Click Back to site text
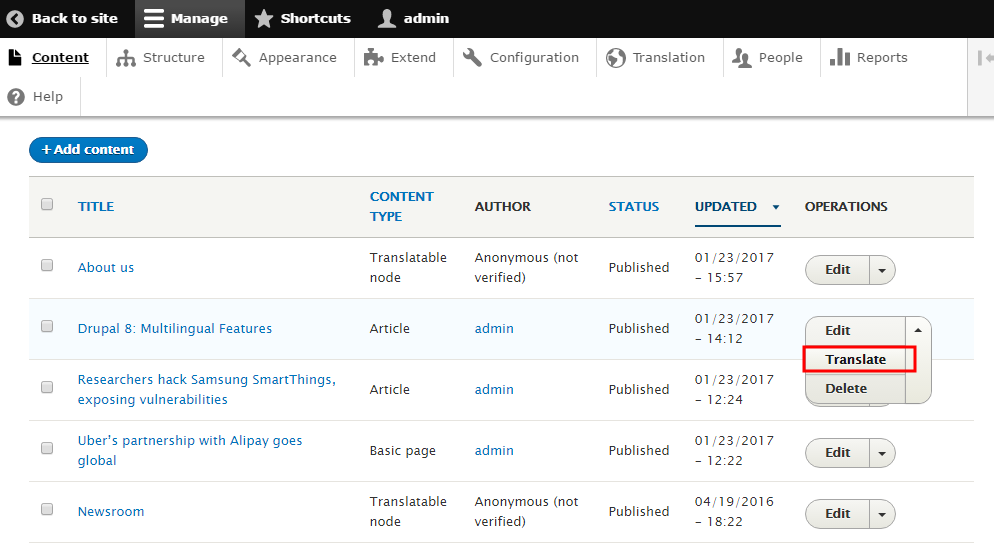The image size is (994, 543). coord(75,19)
